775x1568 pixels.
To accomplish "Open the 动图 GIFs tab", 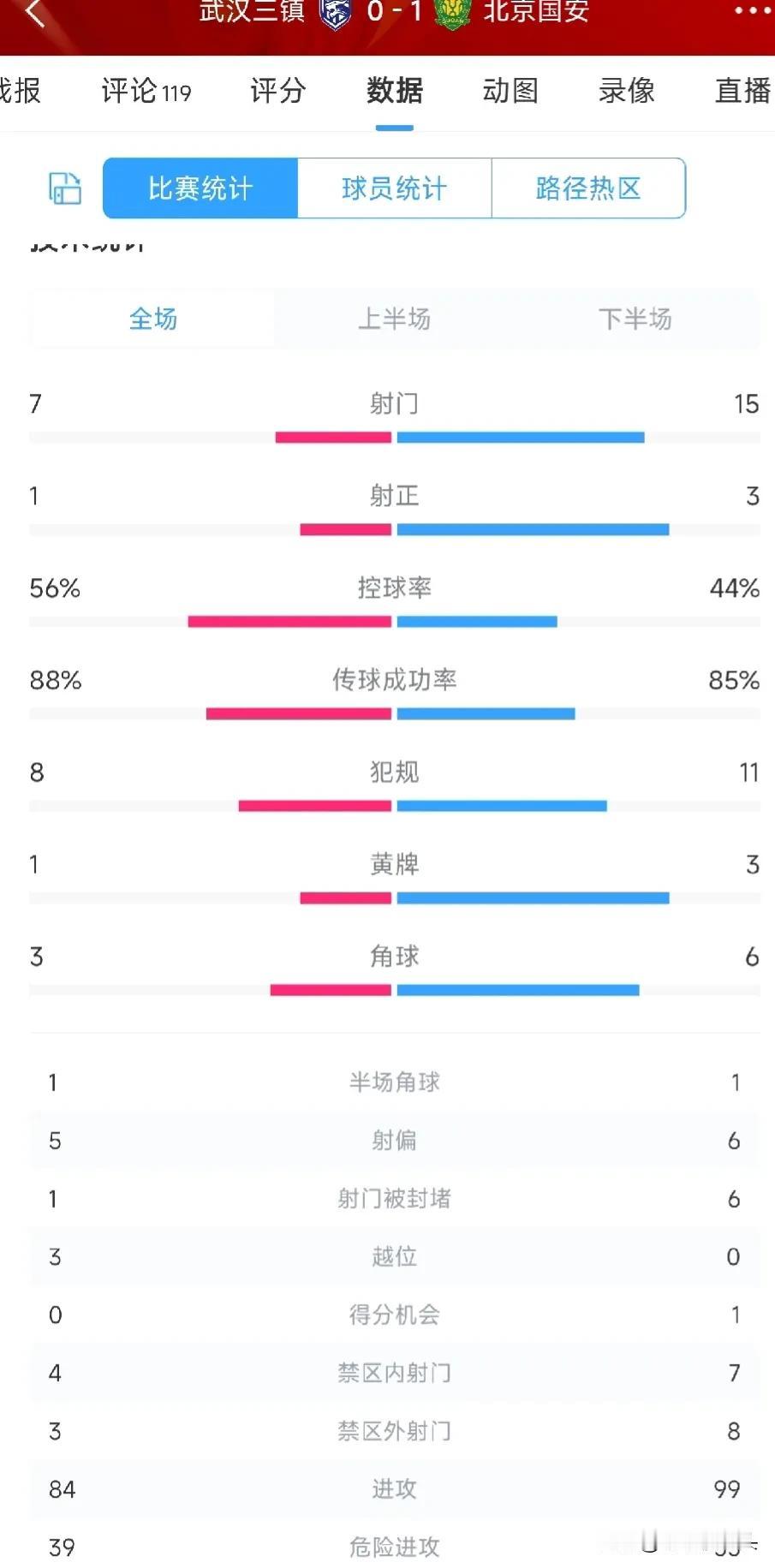I will (x=510, y=91).
